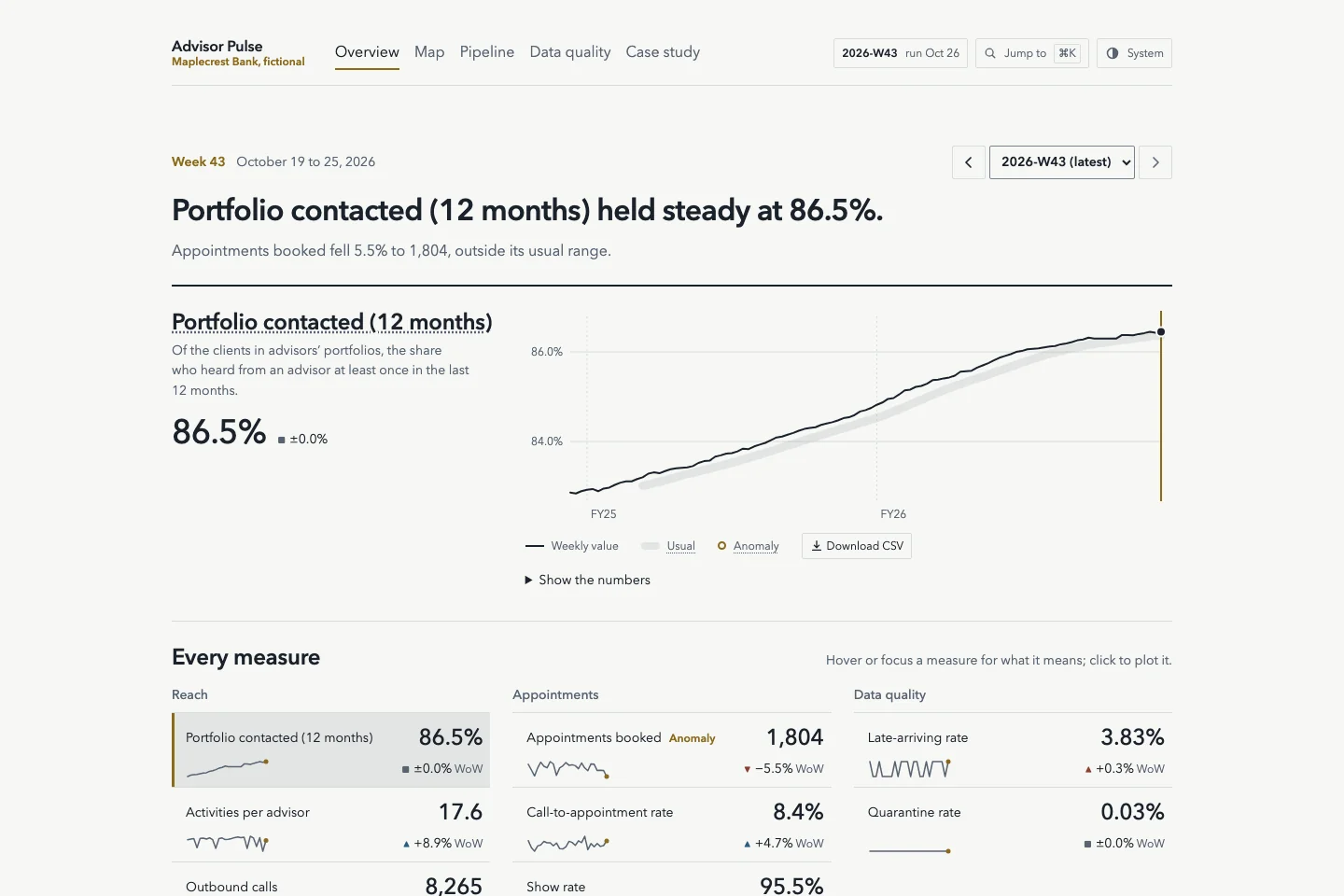
Task: Click the magnifier icon in Jump to
Action: point(990,53)
